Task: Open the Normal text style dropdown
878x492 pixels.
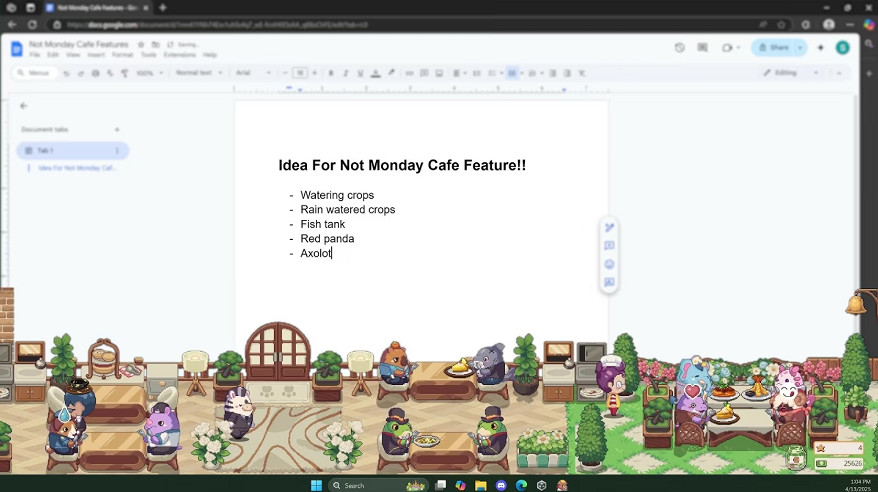Action: tap(198, 73)
